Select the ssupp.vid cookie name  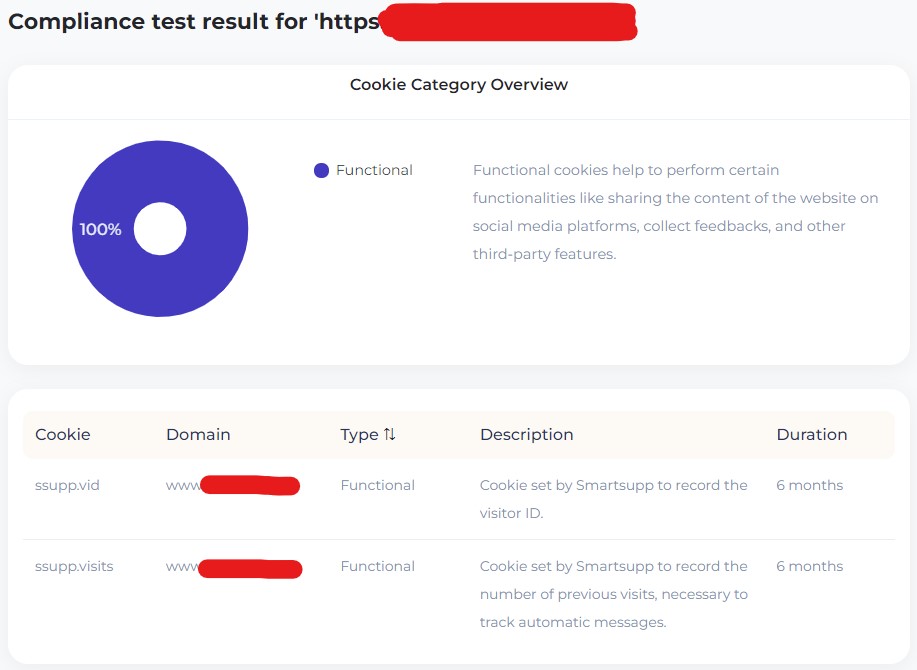pyautogui.click(x=67, y=486)
